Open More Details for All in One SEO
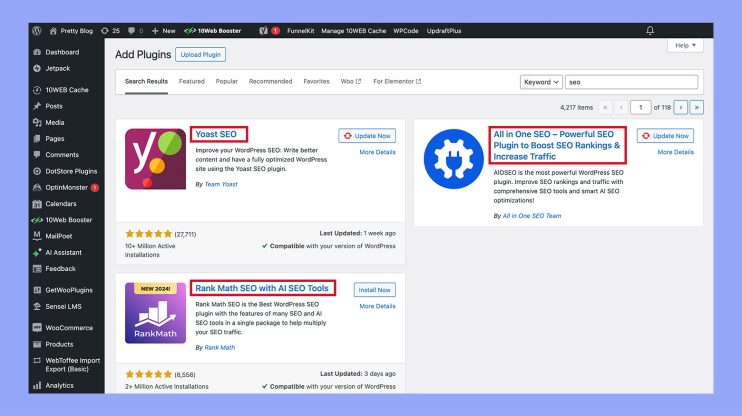Screen dimensions: 742x416 (x=675, y=152)
